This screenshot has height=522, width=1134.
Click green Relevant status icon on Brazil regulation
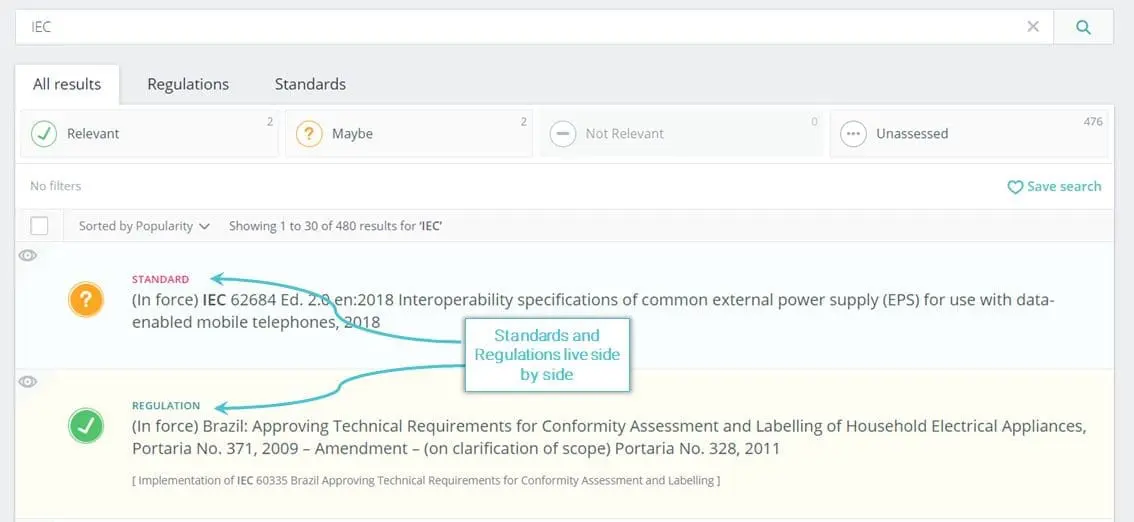click(86, 426)
